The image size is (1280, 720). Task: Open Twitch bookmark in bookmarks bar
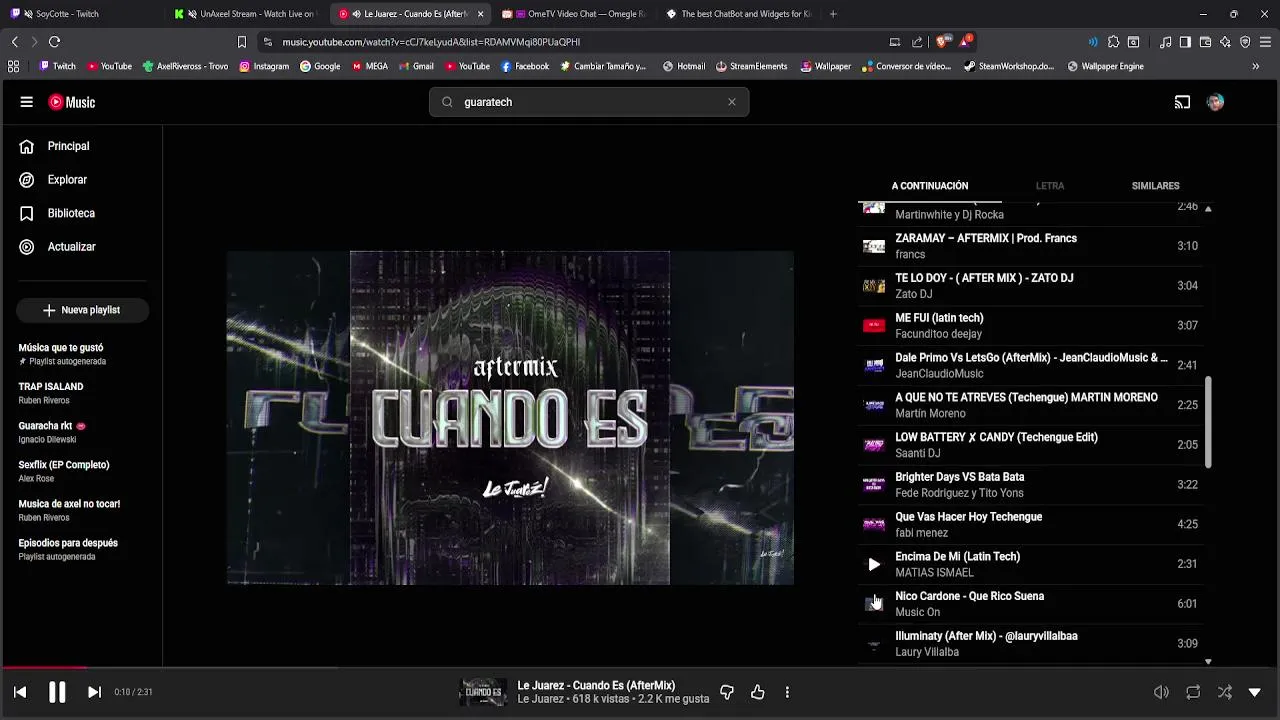tap(57, 66)
